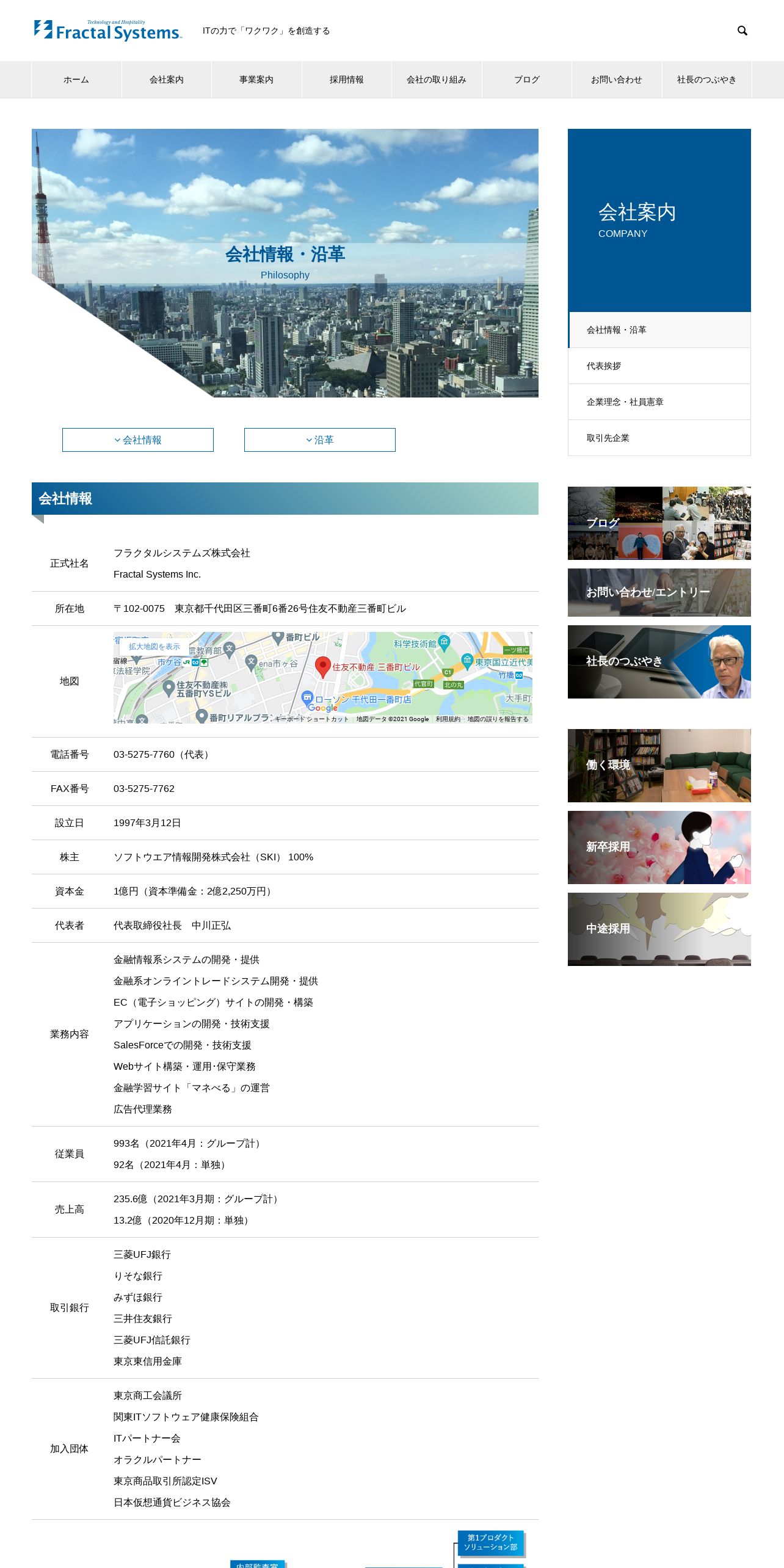
Task: Click 拡大地図を表示 on the map
Action: tap(154, 647)
